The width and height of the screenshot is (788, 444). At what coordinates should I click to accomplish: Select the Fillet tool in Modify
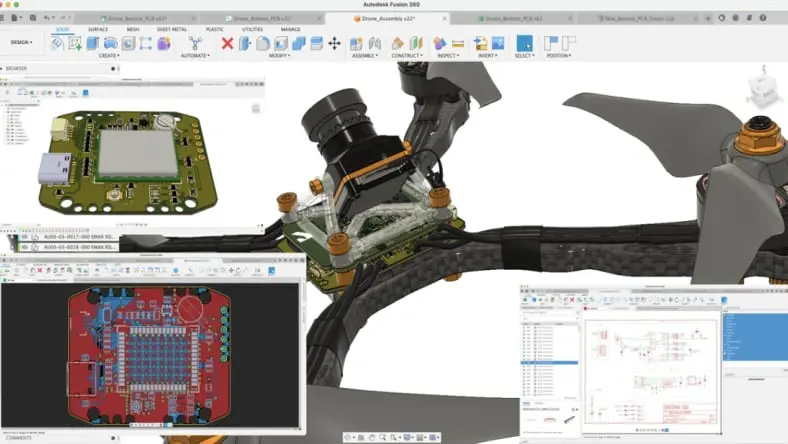pos(262,43)
